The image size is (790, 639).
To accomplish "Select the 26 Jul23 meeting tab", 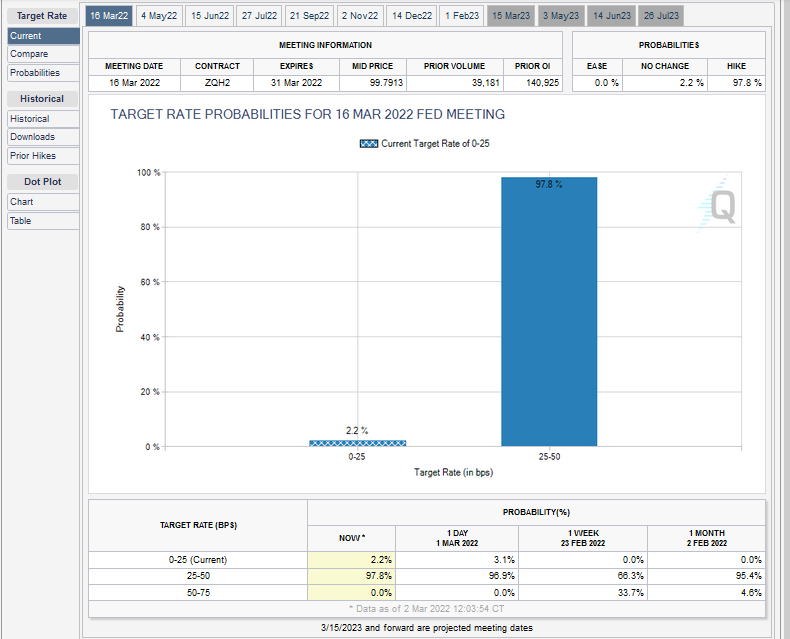I will click(x=661, y=16).
